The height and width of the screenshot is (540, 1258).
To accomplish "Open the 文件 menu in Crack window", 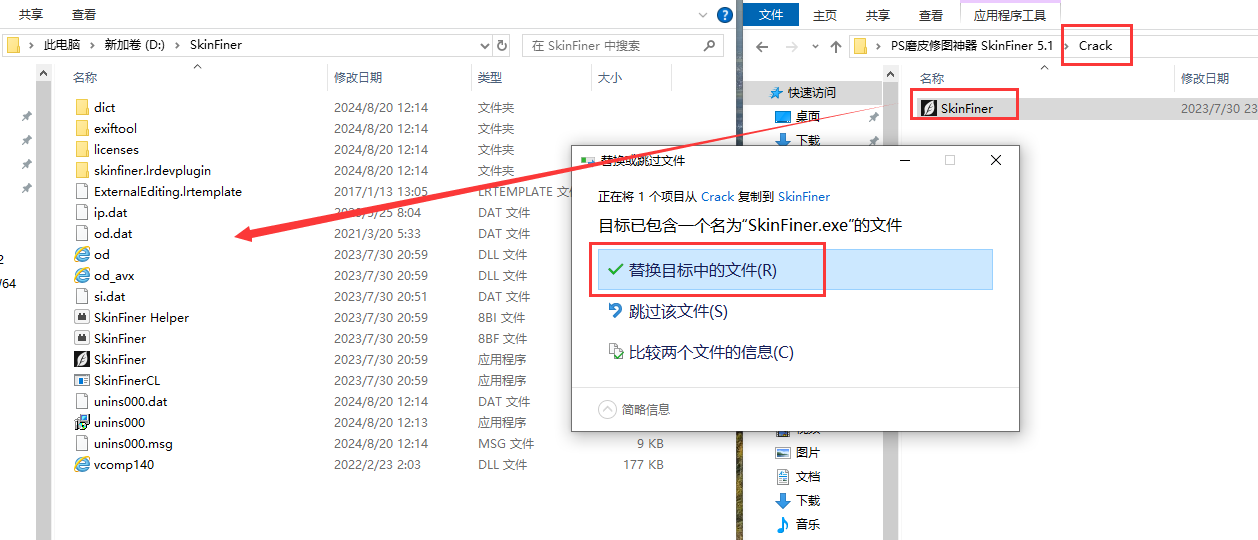I will 772,15.
